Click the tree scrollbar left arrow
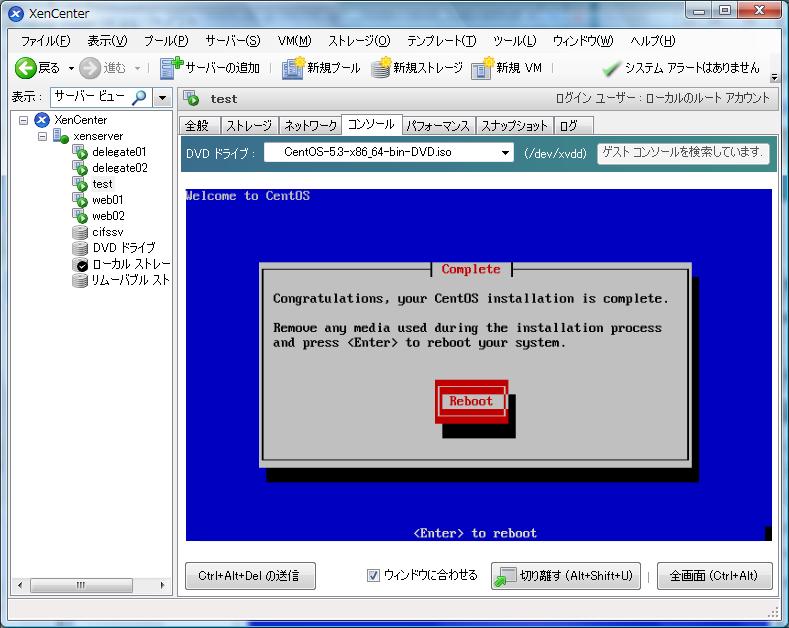789x628 pixels. [20, 585]
